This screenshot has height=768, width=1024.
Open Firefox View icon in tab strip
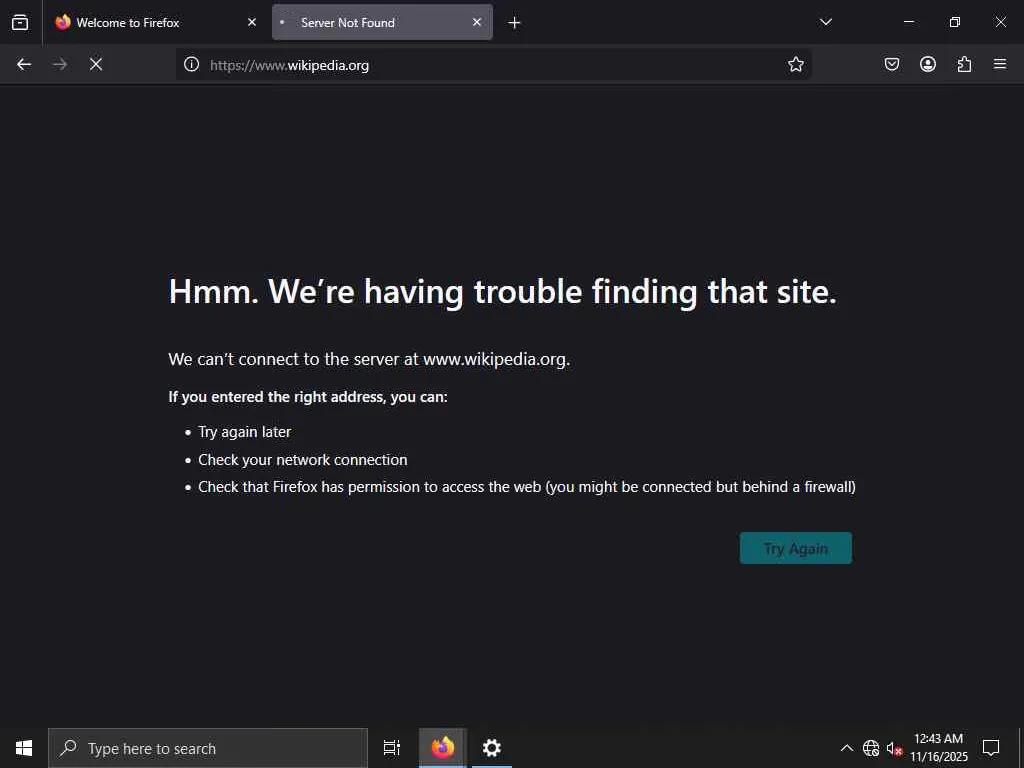[x=20, y=22]
